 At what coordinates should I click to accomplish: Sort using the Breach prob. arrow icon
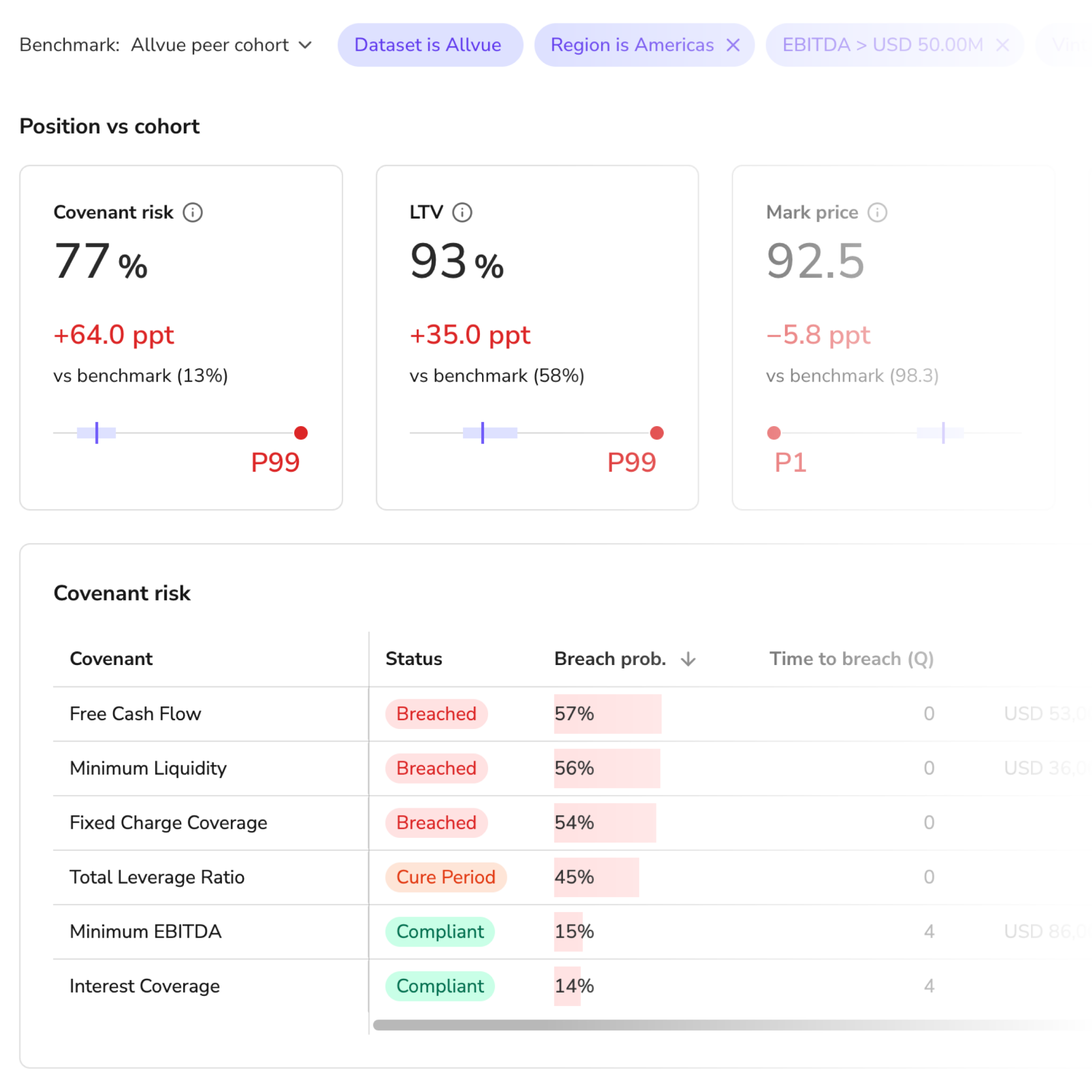[688, 659]
